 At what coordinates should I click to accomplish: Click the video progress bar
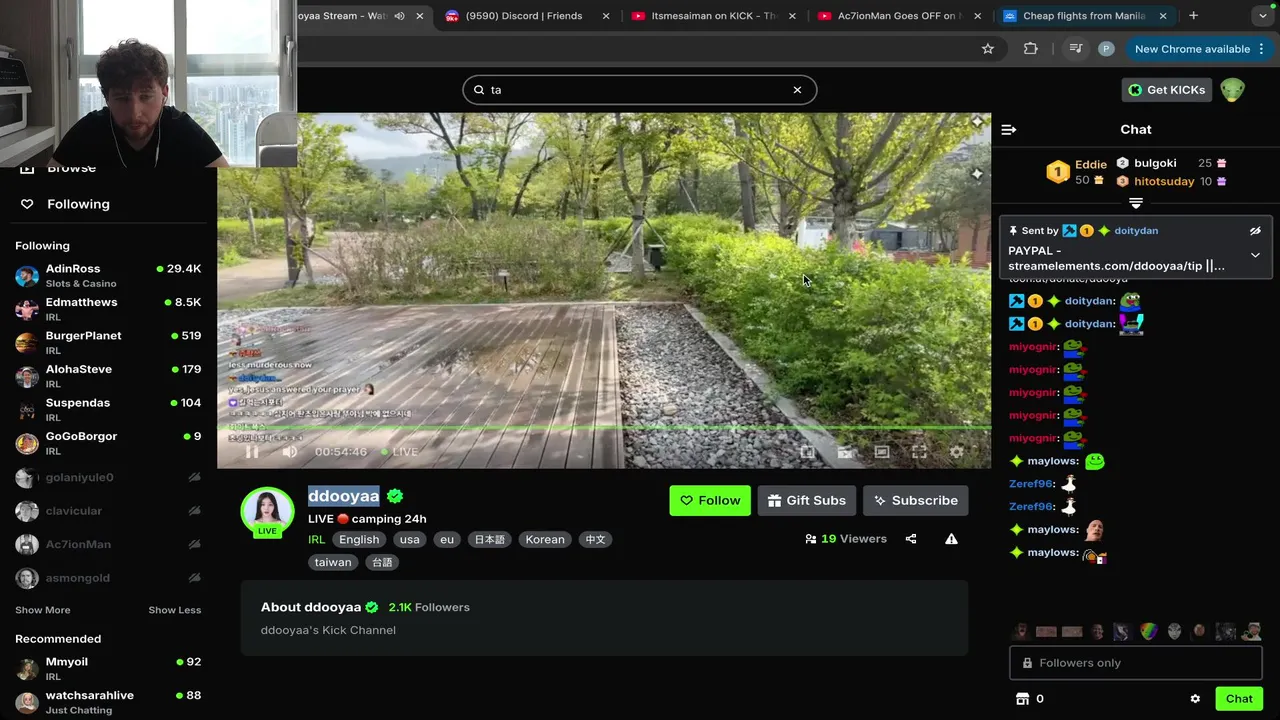pyautogui.click(x=604, y=428)
